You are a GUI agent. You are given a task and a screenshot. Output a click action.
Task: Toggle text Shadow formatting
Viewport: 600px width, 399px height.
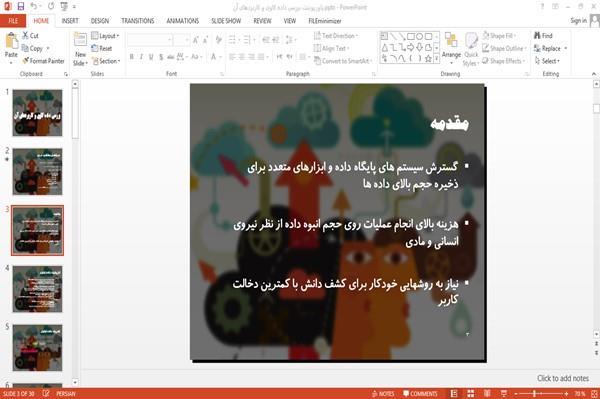[x=161, y=57]
